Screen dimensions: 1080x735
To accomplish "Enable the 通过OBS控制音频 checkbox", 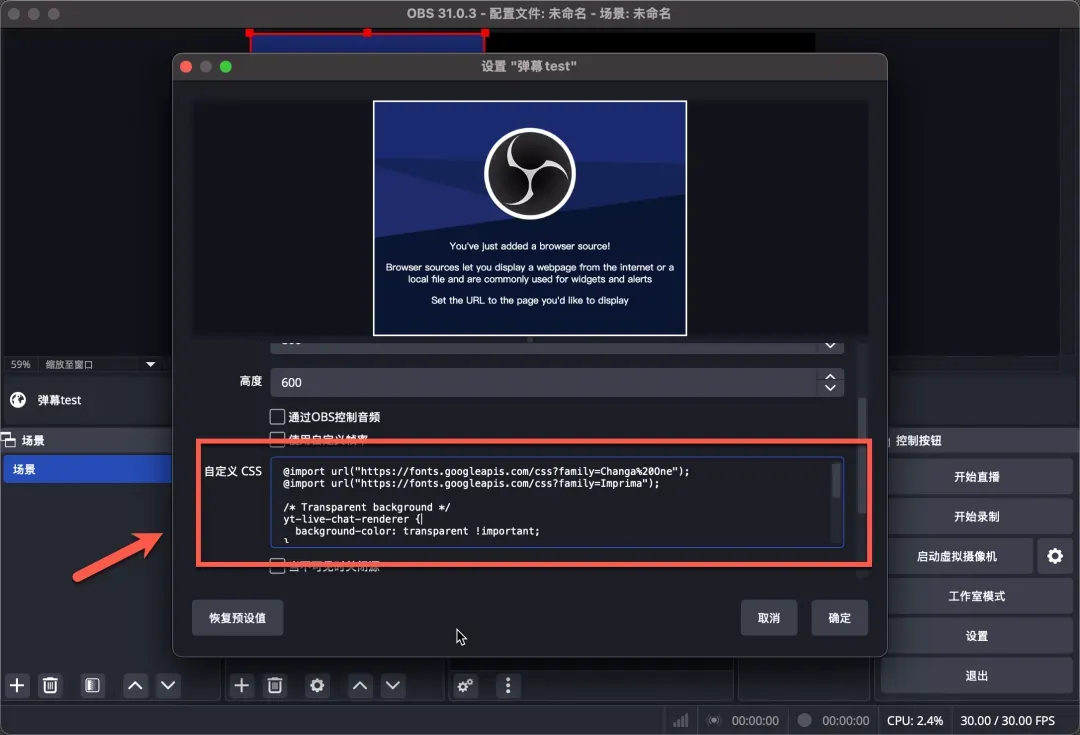I will [x=277, y=417].
